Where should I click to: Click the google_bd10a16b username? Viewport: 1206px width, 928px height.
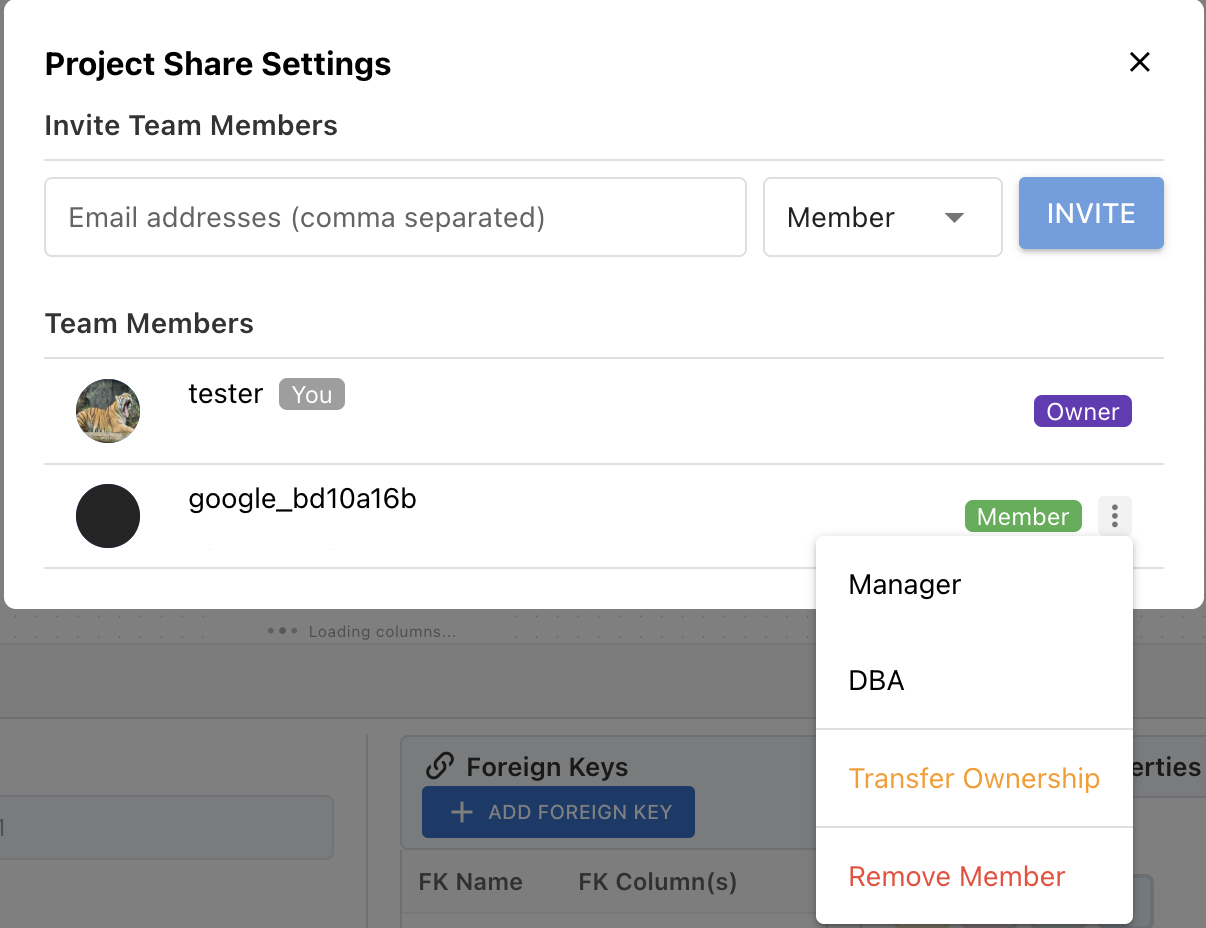(x=302, y=498)
